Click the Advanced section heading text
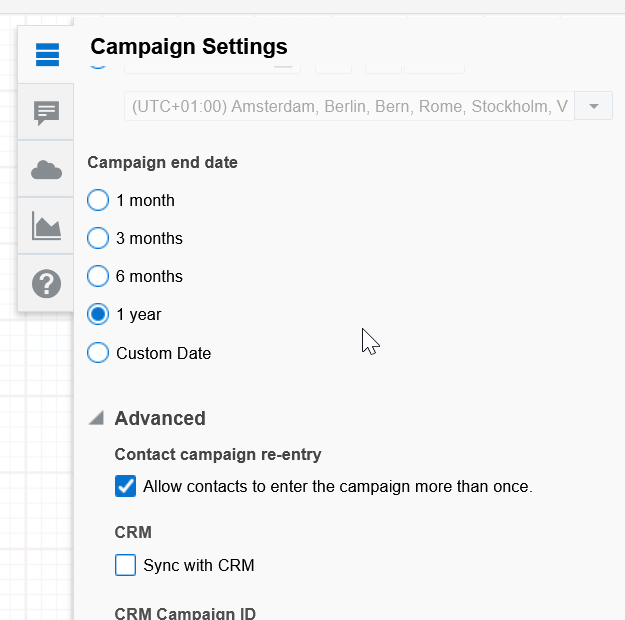 pos(160,419)
